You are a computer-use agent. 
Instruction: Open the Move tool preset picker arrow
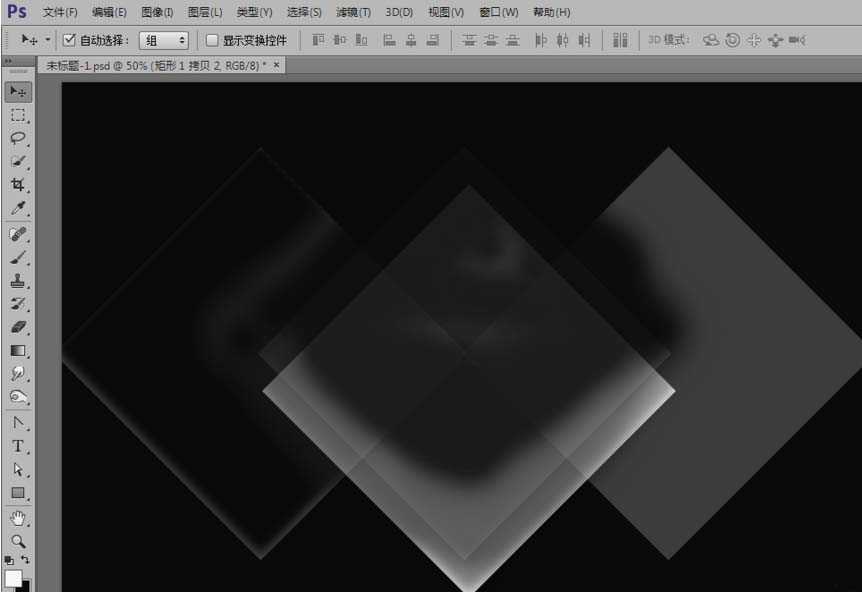tap(48, 40)
